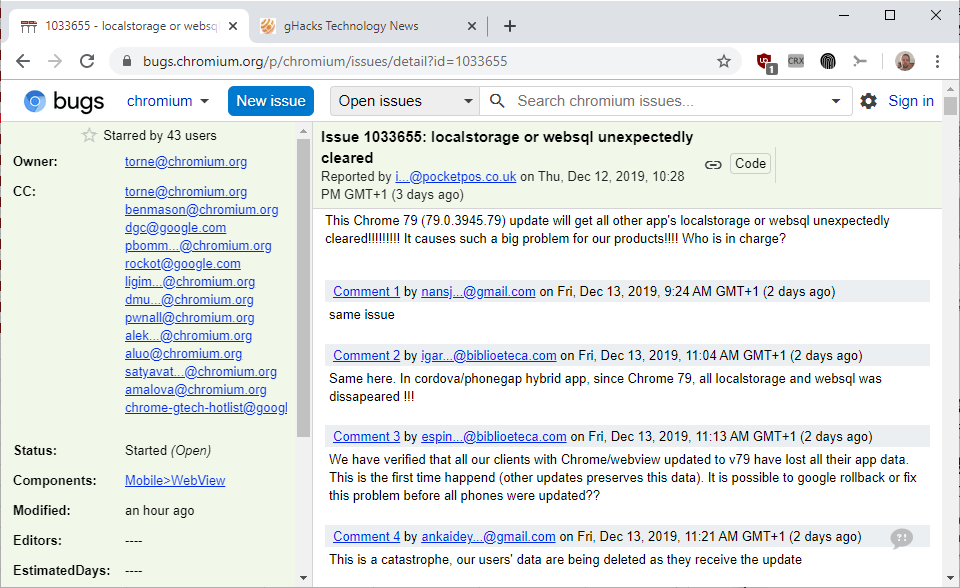This screenshot has height=588, width=960.
Task: Open ankaidey...@gmail.com author link
Action: (488, 537)
